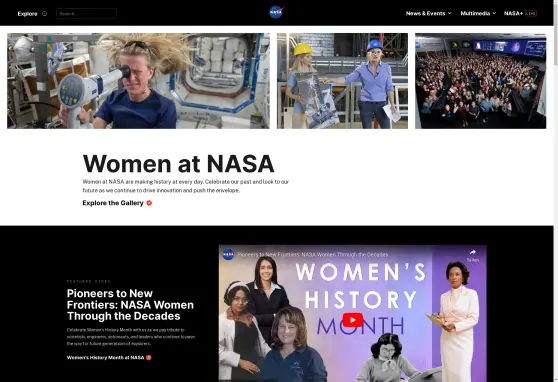
Task: Open the Explore menu
Action: tap(27, 14)
